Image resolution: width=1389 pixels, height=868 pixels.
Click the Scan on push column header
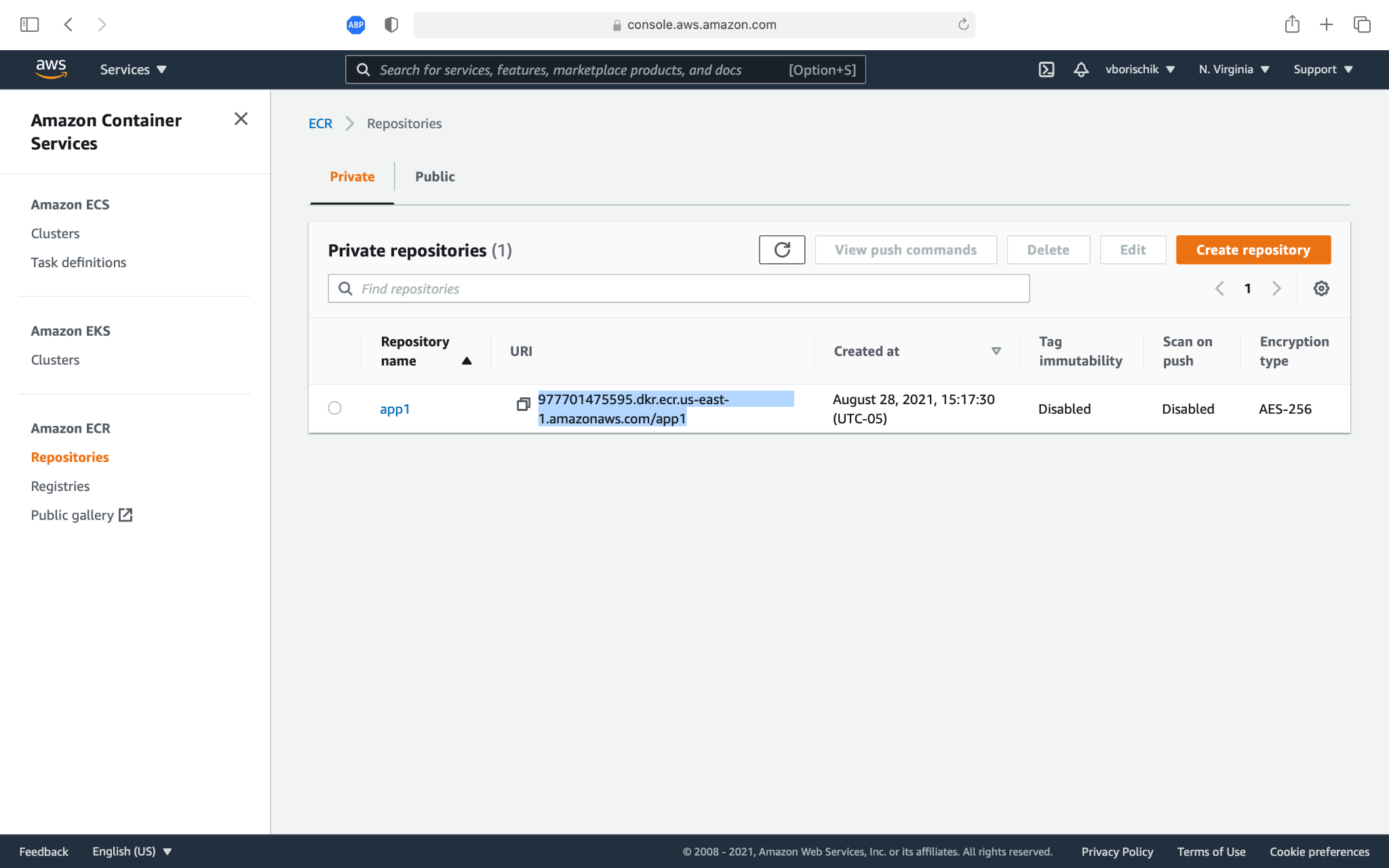point(1188,351)
